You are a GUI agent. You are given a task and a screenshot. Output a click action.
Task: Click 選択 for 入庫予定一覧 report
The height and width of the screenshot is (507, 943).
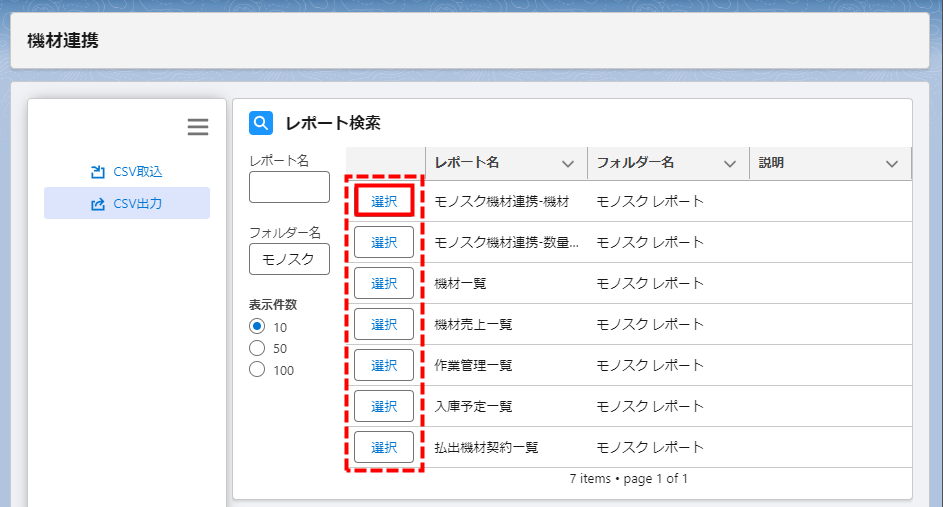tap(384, 406)
